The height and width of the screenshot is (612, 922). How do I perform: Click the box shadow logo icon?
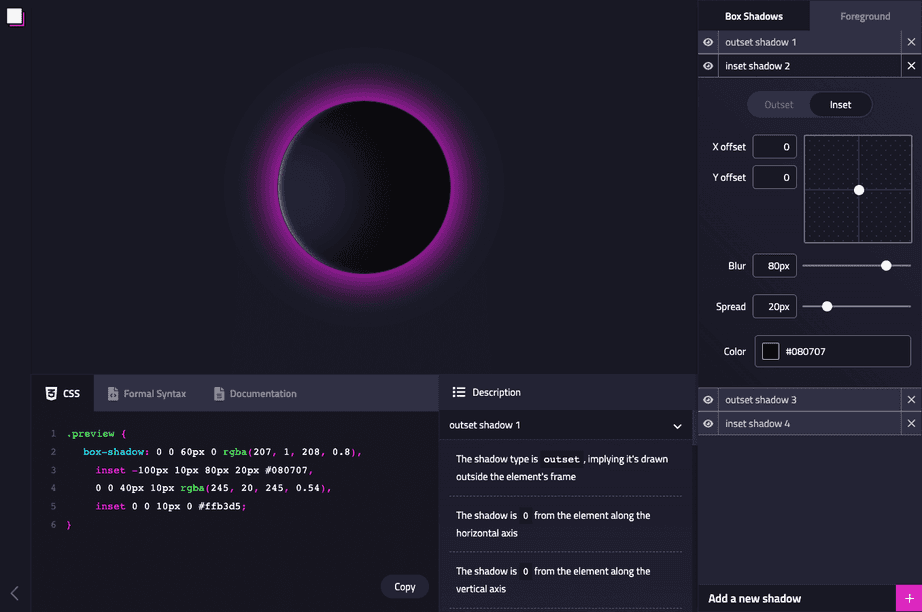[x=15, y=16]
